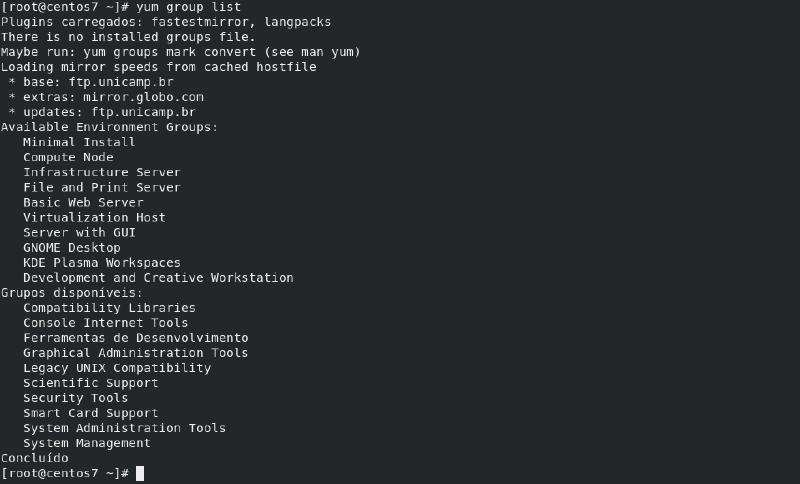Click the 'System Management' entry
800x484 pixels.
point(86,443)
